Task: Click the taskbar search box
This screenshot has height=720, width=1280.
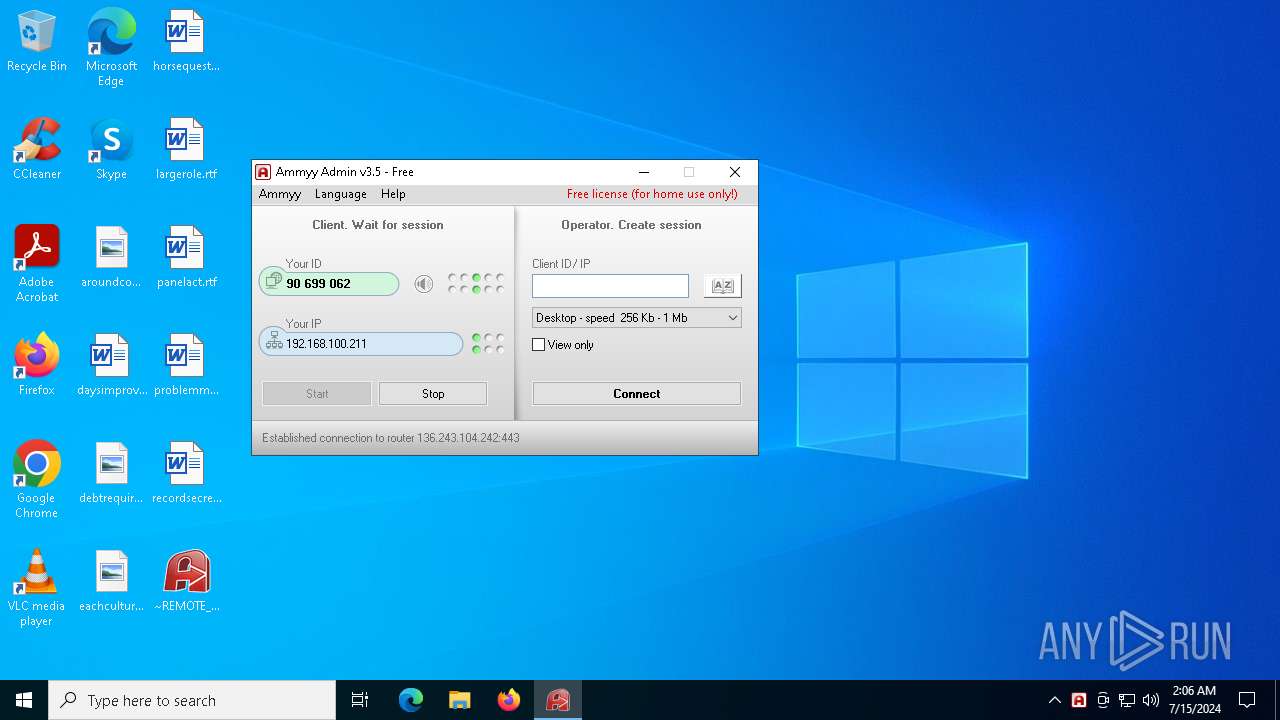Action: (x=192, y=700)
